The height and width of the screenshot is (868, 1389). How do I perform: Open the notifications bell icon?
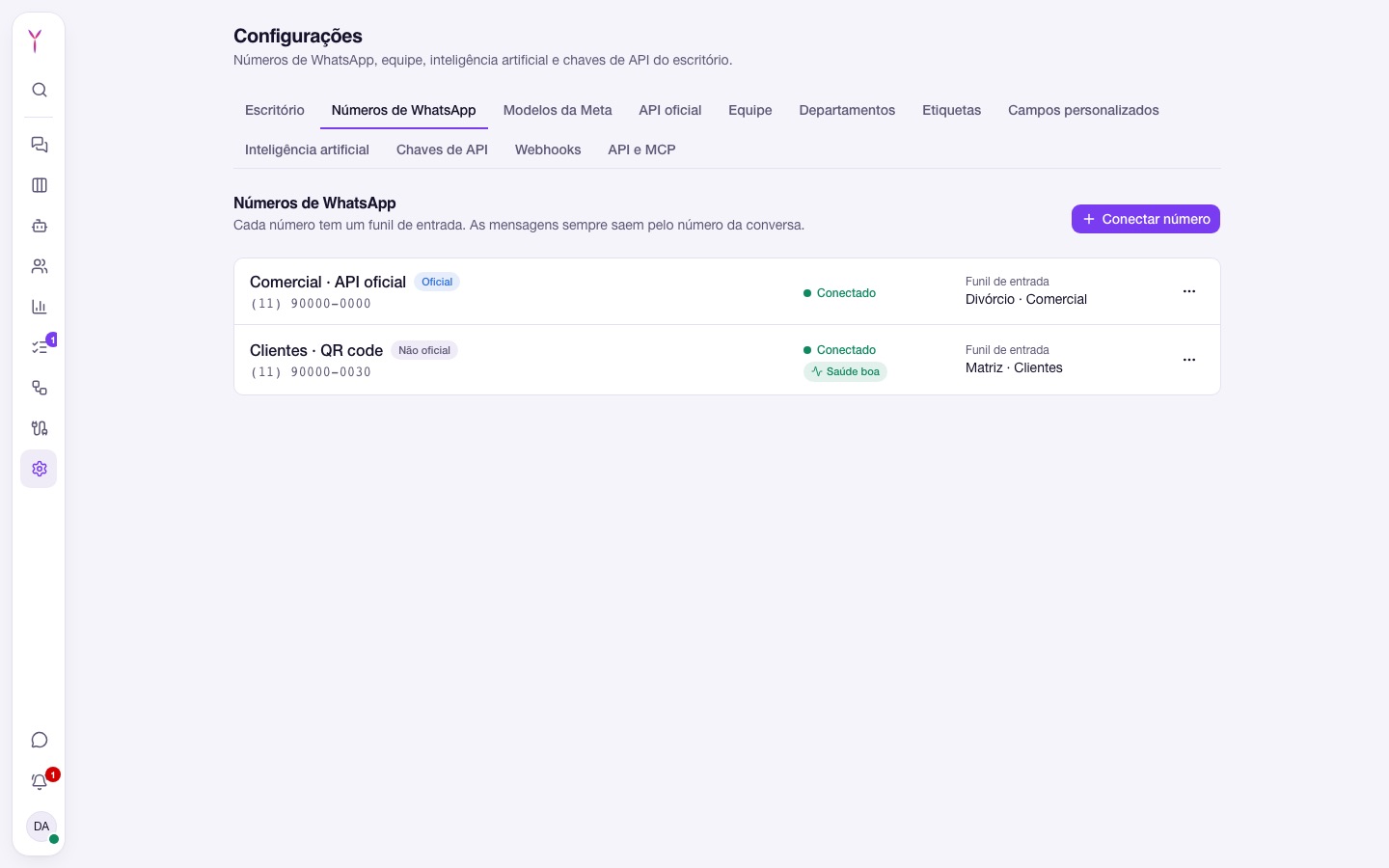coord(40,781)
